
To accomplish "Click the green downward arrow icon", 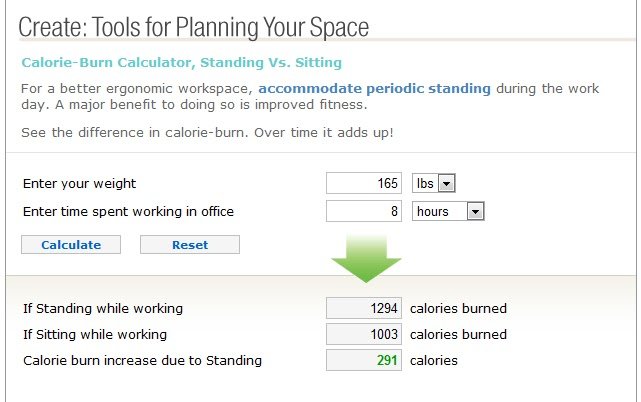I will coord(366,260).
